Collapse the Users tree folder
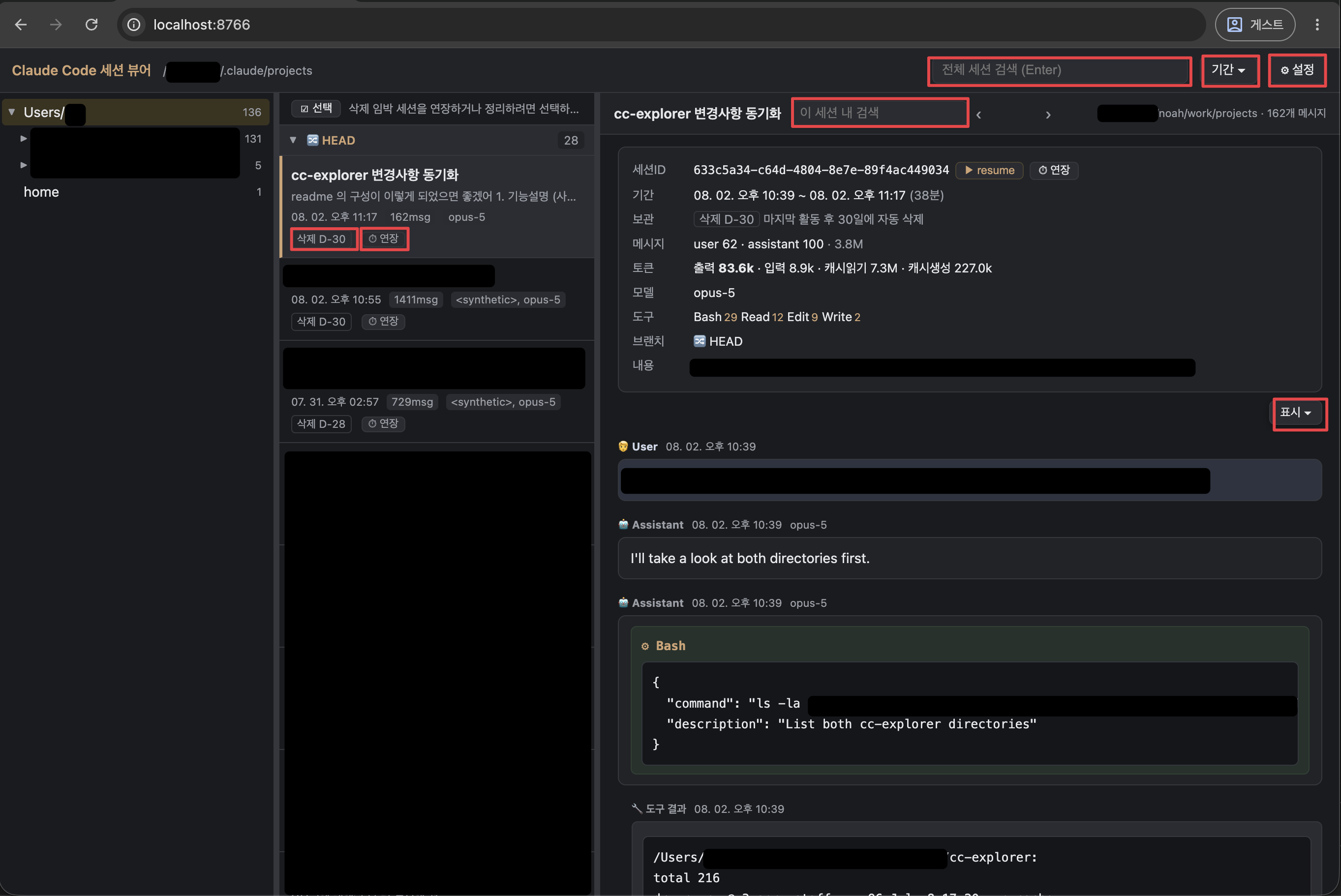This screenshot has width=1341, height=896. pyautogui.click(x=11, y=112)
